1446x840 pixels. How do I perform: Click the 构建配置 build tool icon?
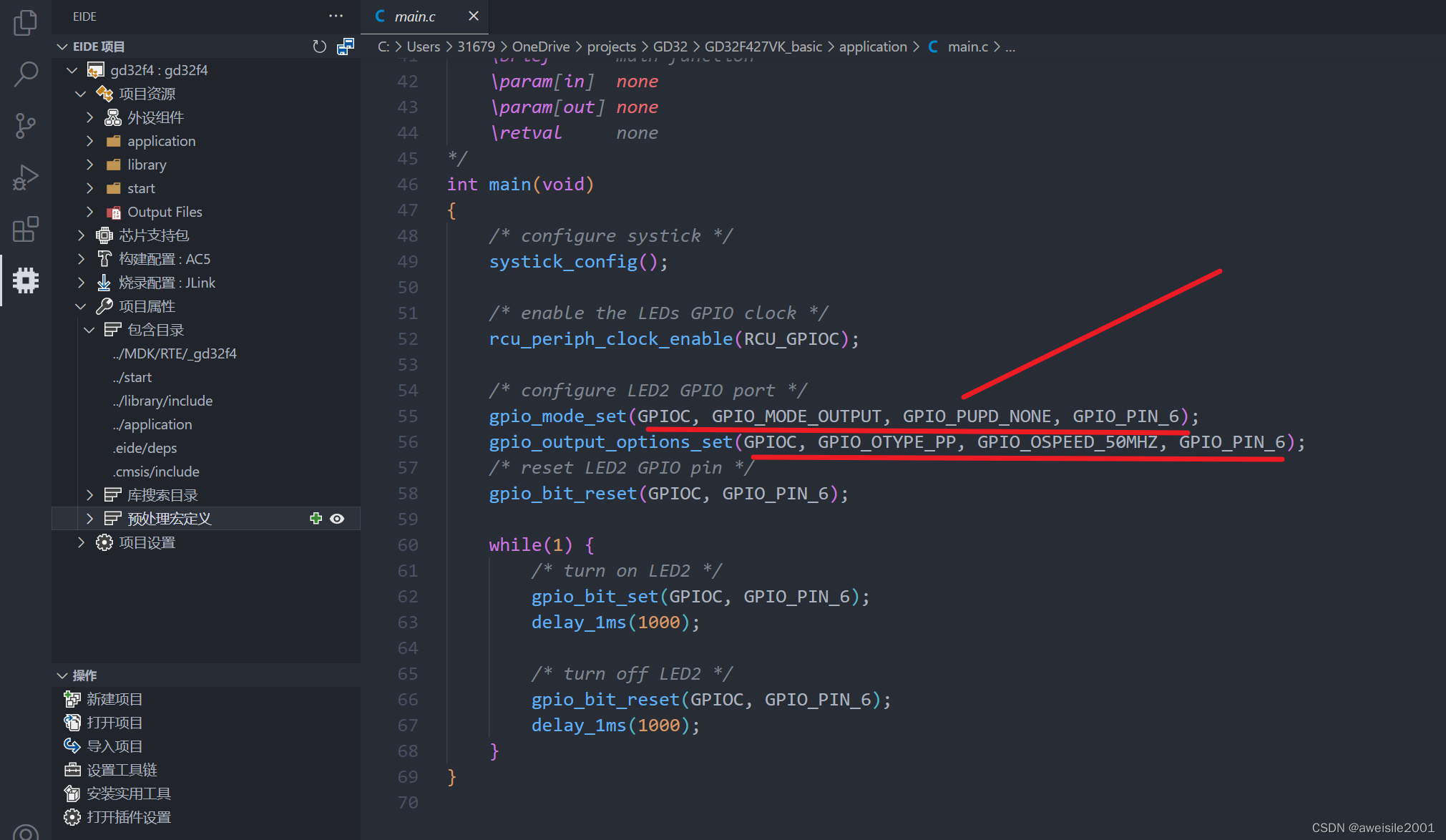pyautogui.click(x=104, y=259)
